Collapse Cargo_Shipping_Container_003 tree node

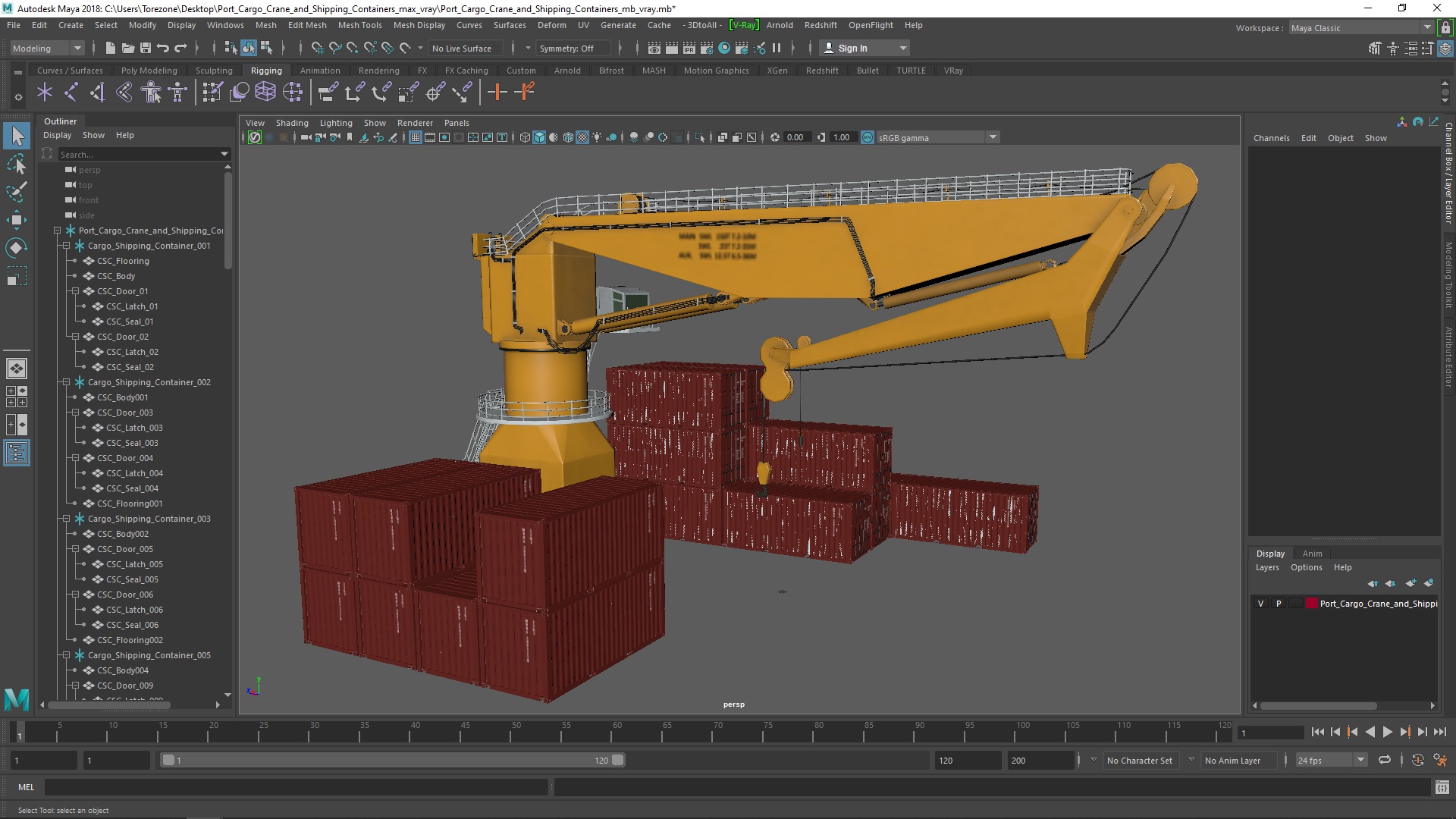tap(67, 519)
